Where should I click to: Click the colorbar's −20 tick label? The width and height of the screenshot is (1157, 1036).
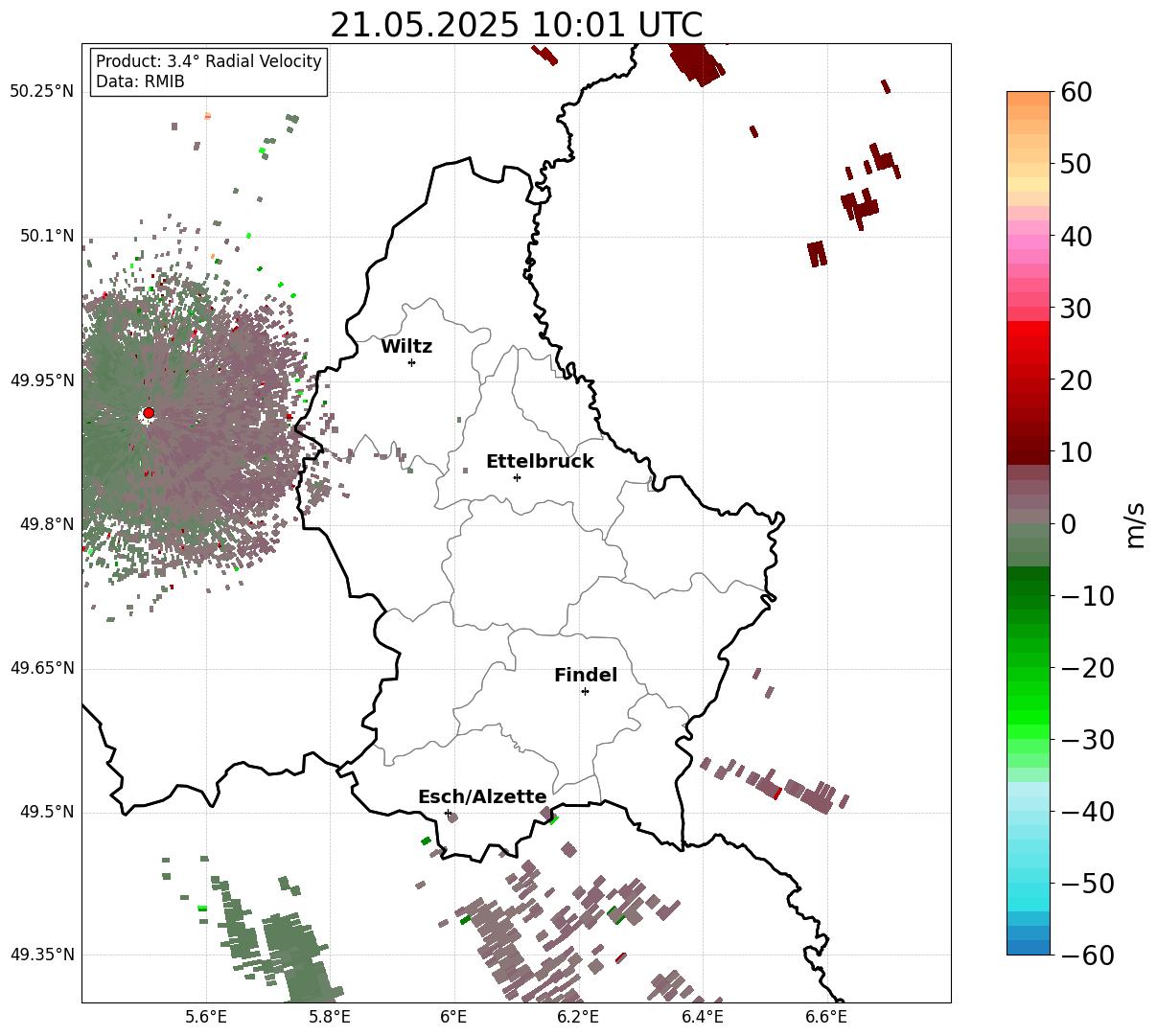click(1087, 668)
